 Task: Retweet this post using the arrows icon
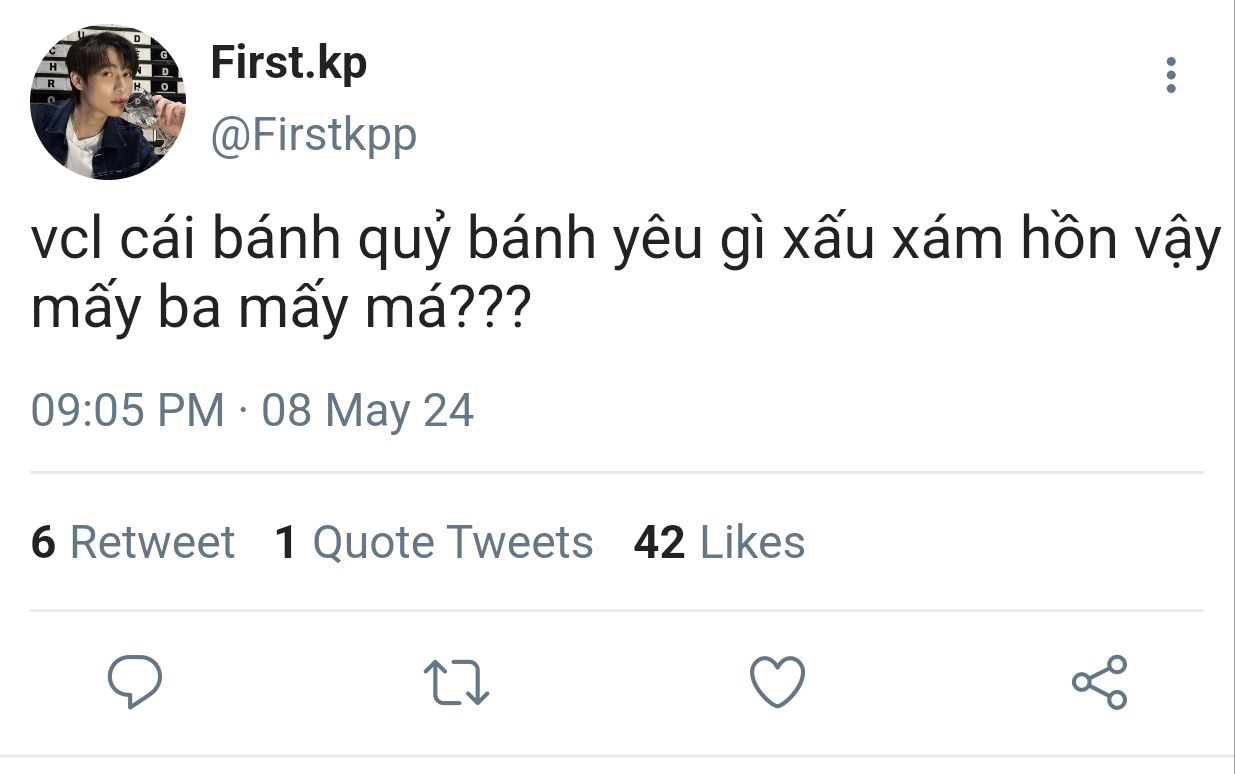(x=456, y=683)
